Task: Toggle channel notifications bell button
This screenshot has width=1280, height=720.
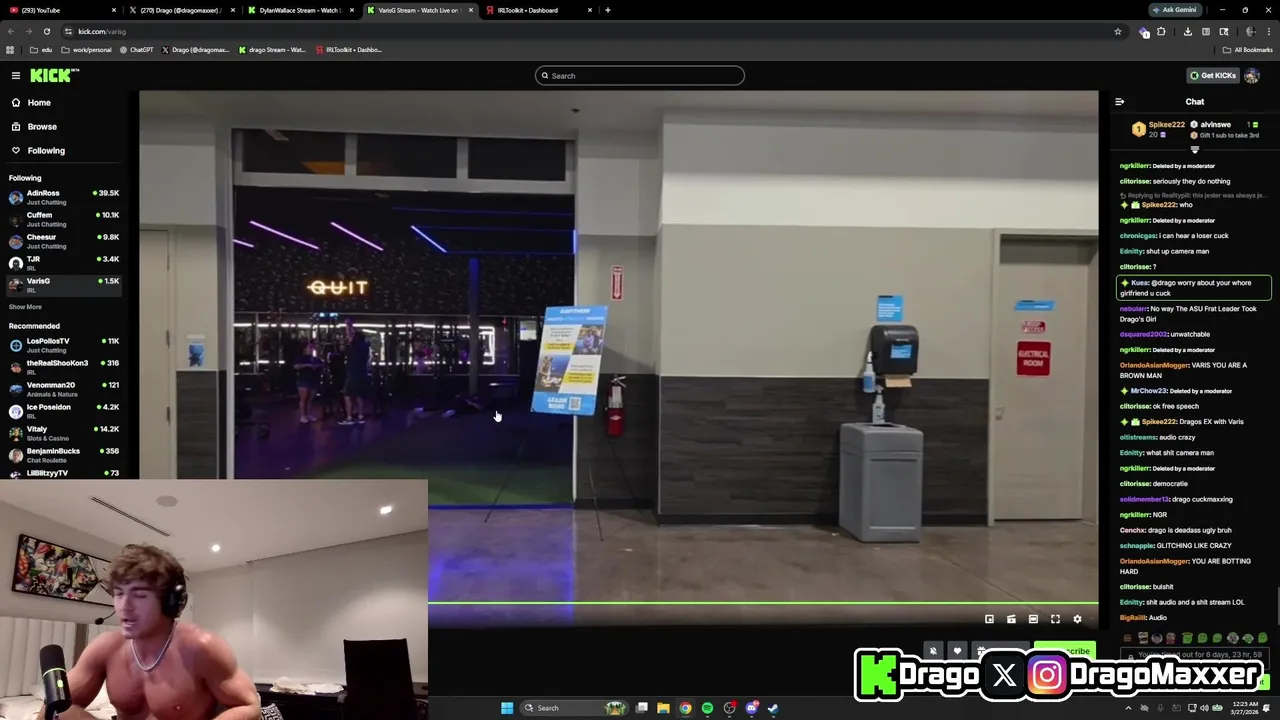Action: click(x=933, y=651)
